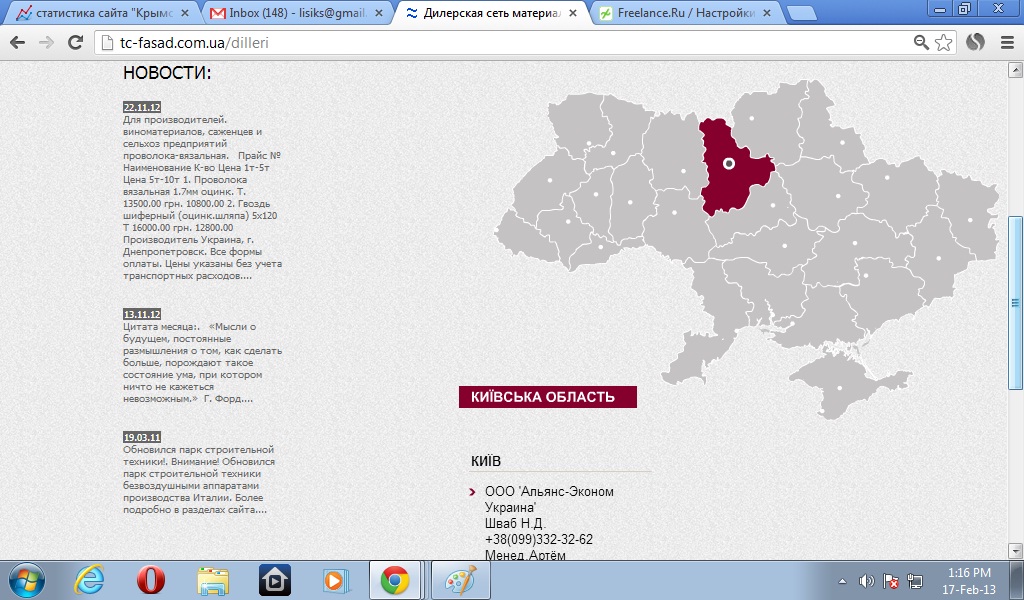The image size is (1024, 600).
Task: Launch Opera from the taskbar
Action: click(151, 580)
